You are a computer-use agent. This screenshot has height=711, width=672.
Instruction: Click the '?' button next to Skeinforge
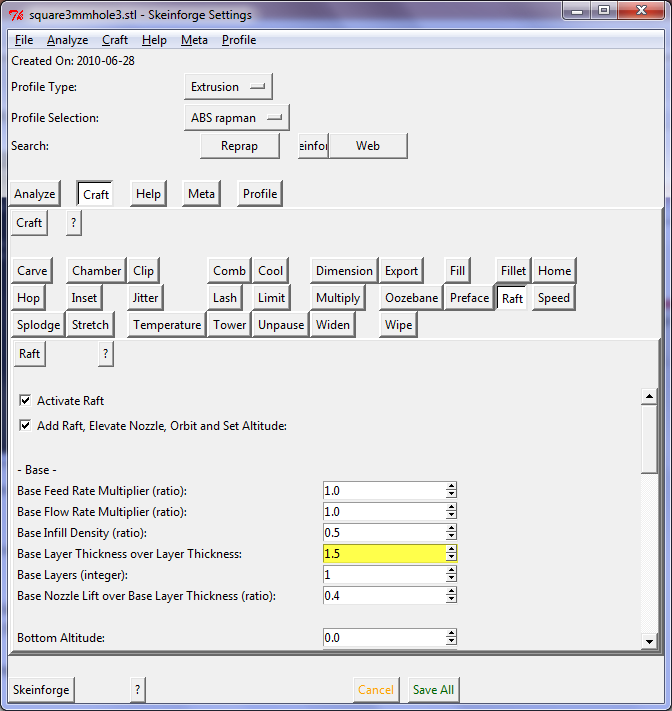coord(138,689)
